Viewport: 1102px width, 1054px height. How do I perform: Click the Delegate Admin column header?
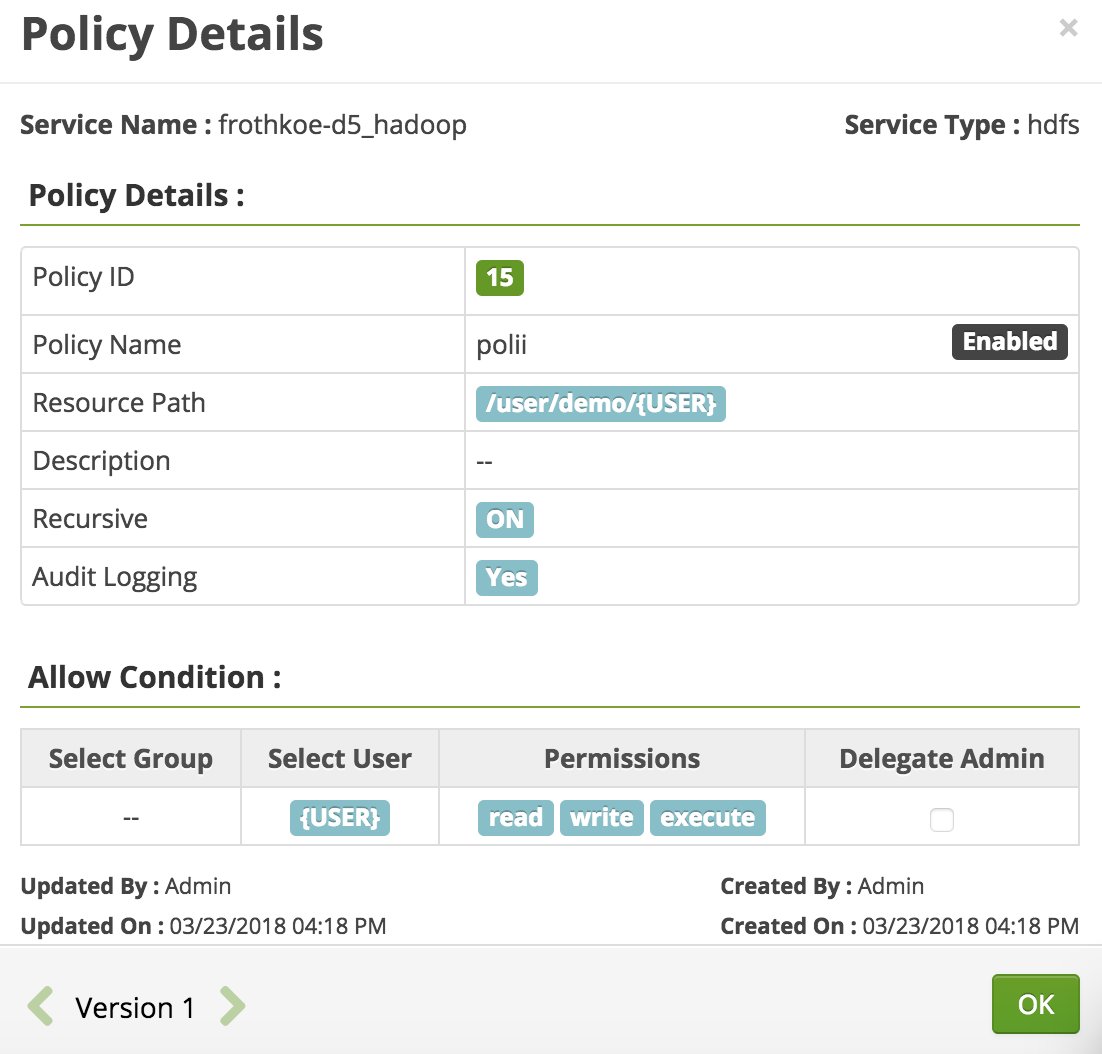point(941,759)
